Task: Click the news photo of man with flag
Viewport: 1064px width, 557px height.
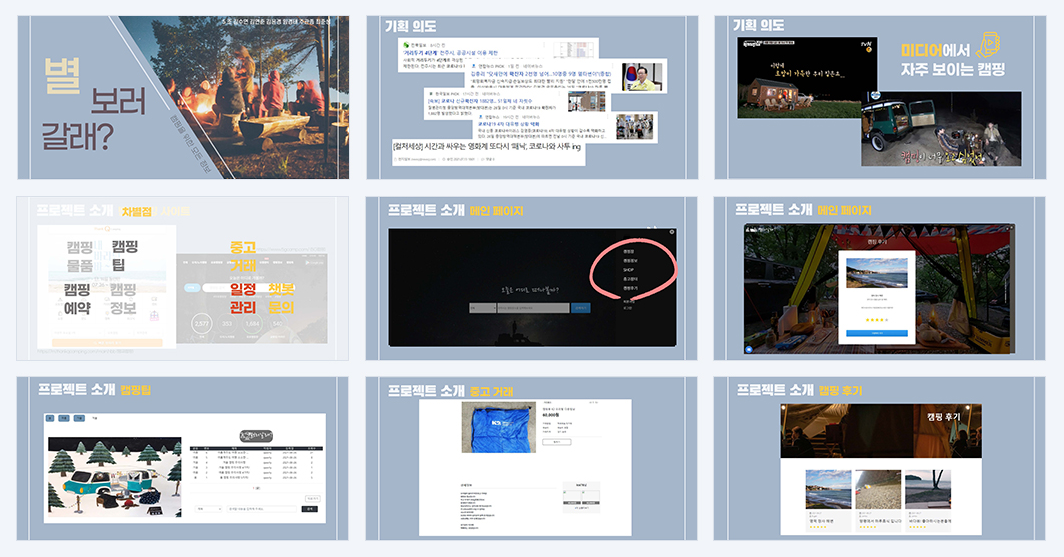Action: [x=642, y=77]
